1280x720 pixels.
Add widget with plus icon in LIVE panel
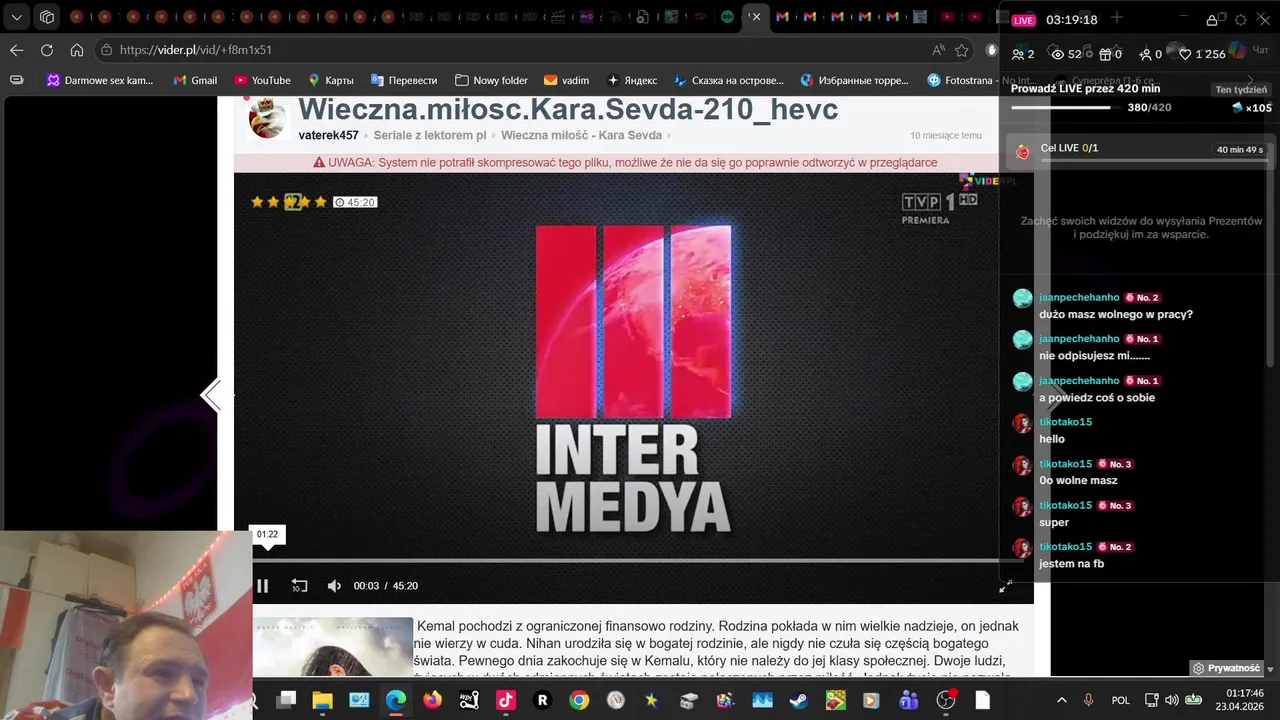pyautogui.click(x=1117, y=19)
